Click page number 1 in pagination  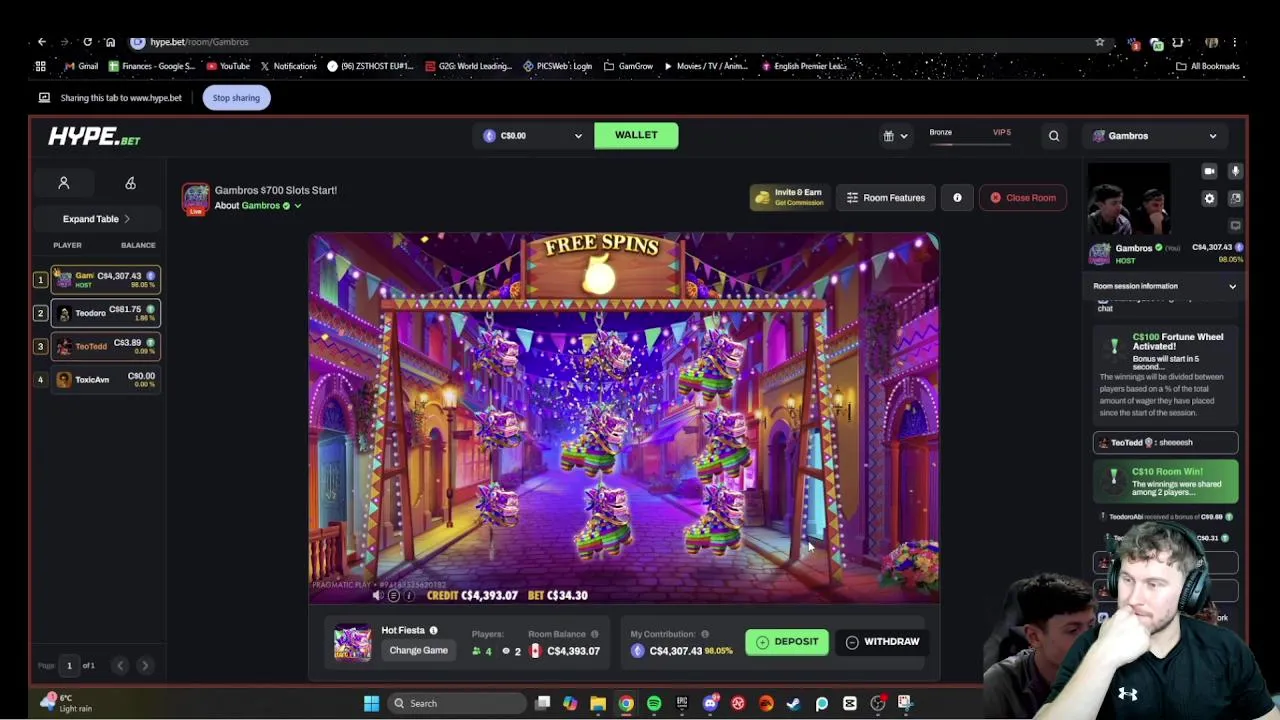pyautogui.click(x=69, y=665)
